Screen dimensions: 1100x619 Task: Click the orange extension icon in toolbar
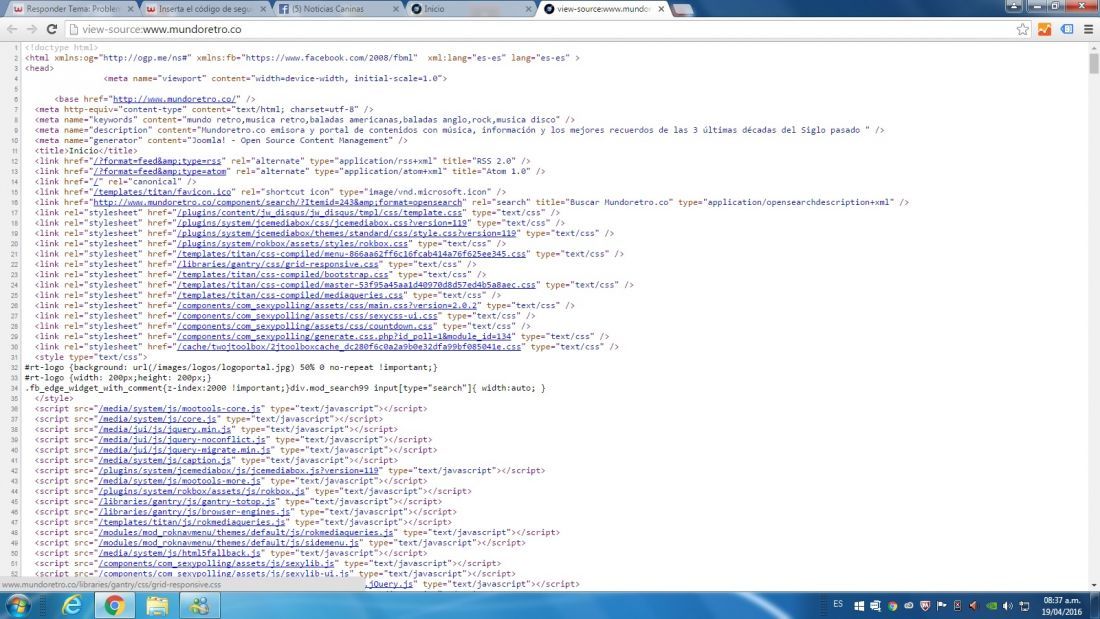(x=1045, y=29)
